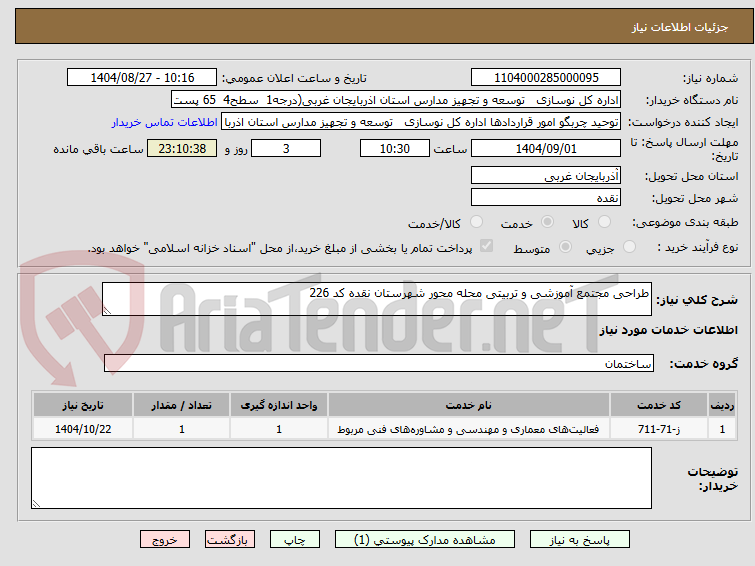Image resolution: width=755 pixels, height=566 pixels.
Task: Click the چاپ print button
Action: pos(295,540)
